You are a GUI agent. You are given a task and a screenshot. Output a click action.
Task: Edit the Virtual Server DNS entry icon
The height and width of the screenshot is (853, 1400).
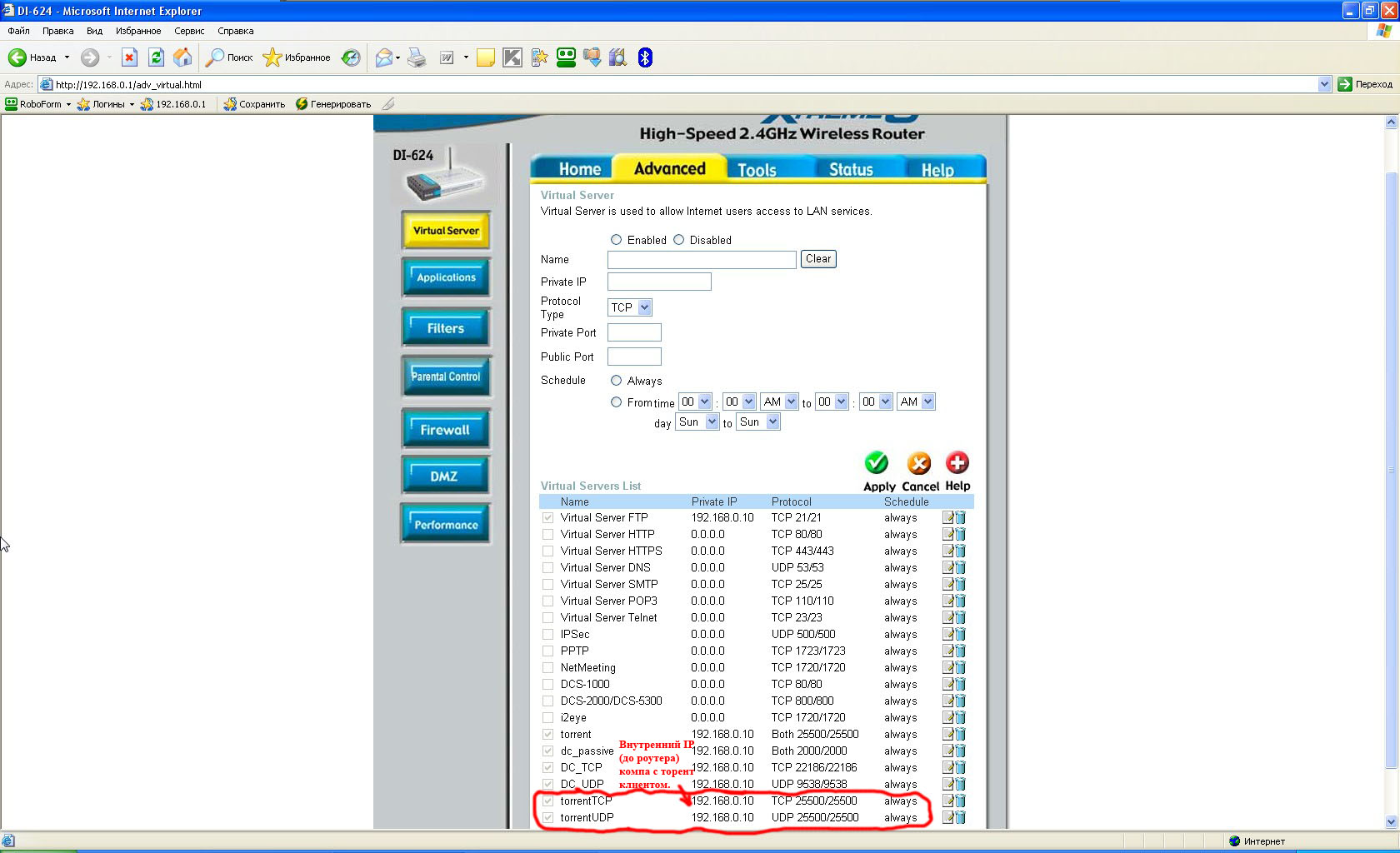(948, 567)
